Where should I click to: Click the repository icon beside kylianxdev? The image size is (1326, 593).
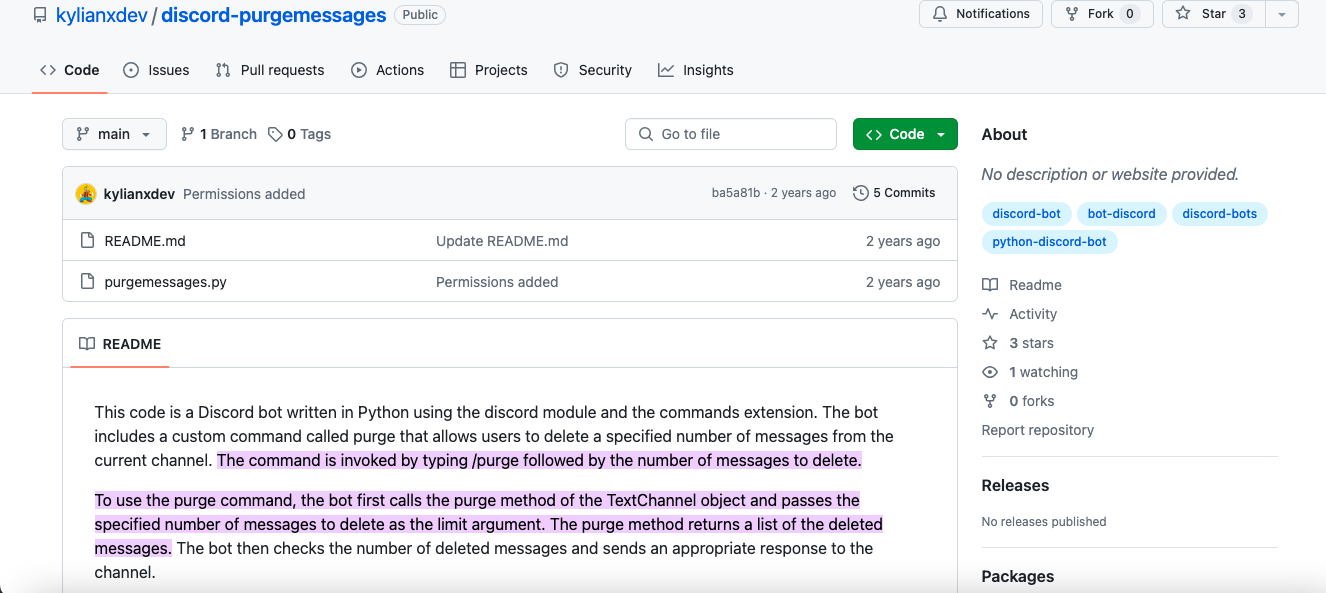click(40, 15)
